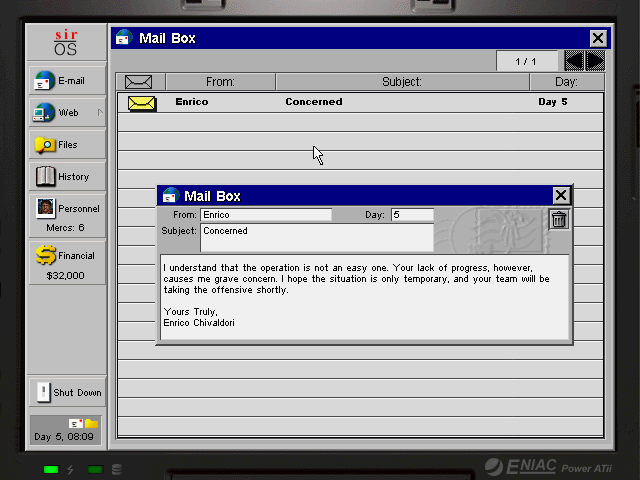640x480 pixels.
Task: Click the Files folder magnifier icon
Action: tap(45, 145)
